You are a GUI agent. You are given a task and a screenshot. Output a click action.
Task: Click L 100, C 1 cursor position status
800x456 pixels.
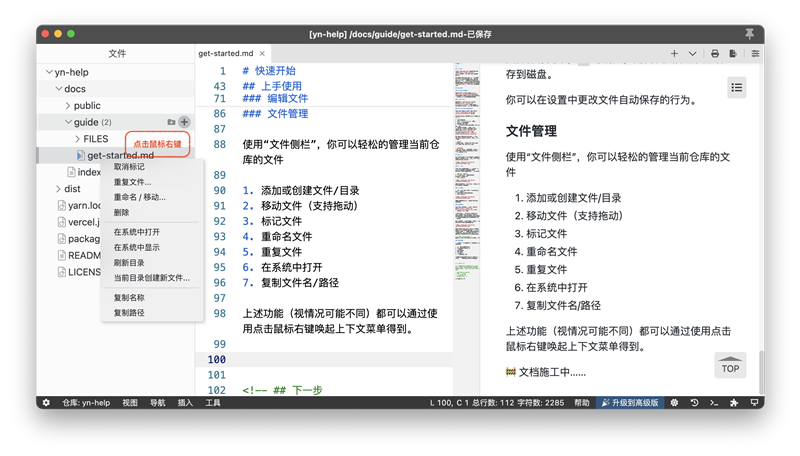tap(449, 402)
